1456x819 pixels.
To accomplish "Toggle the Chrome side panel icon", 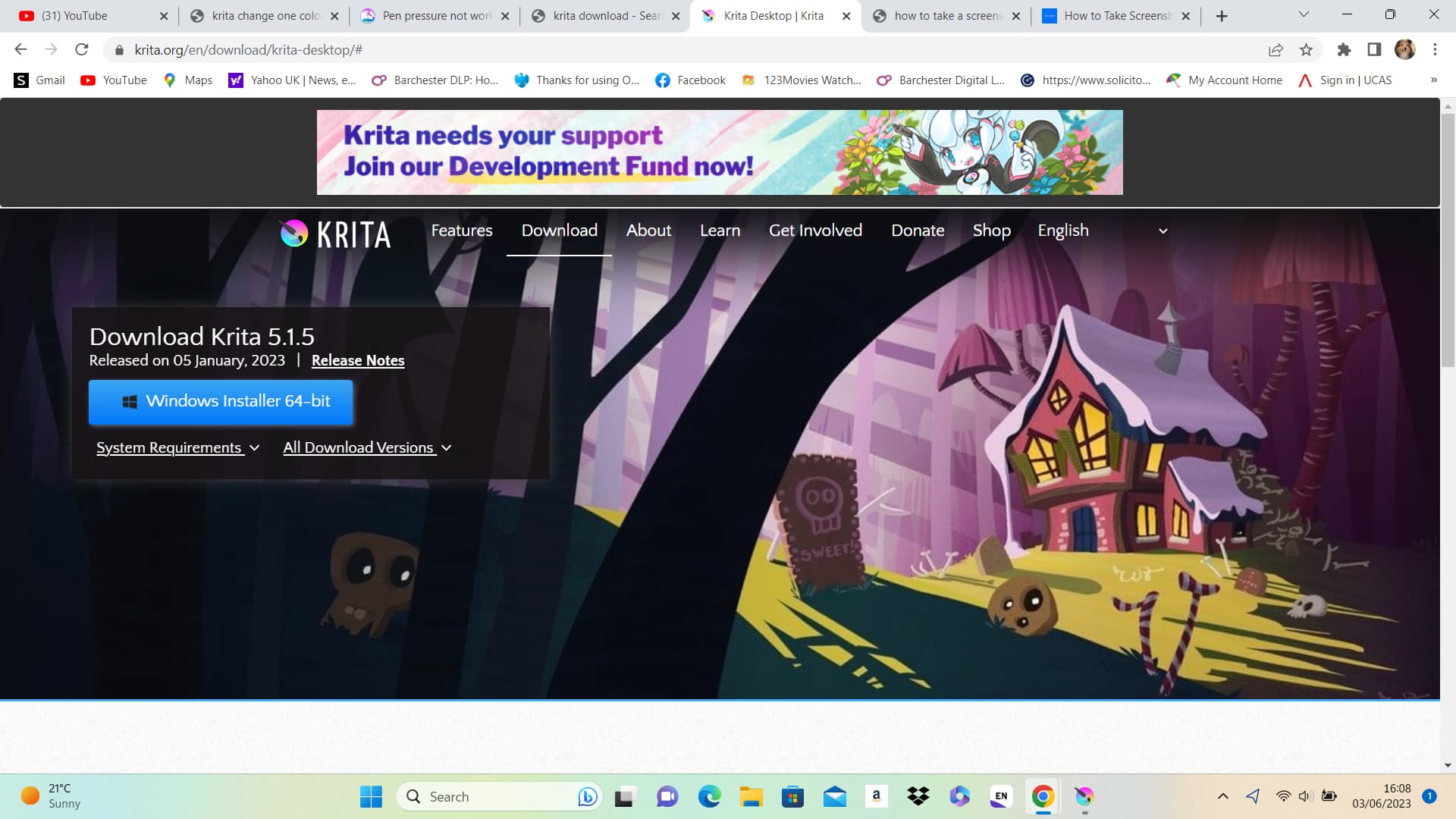I will pyautogui.click(x=1374, y=50).
